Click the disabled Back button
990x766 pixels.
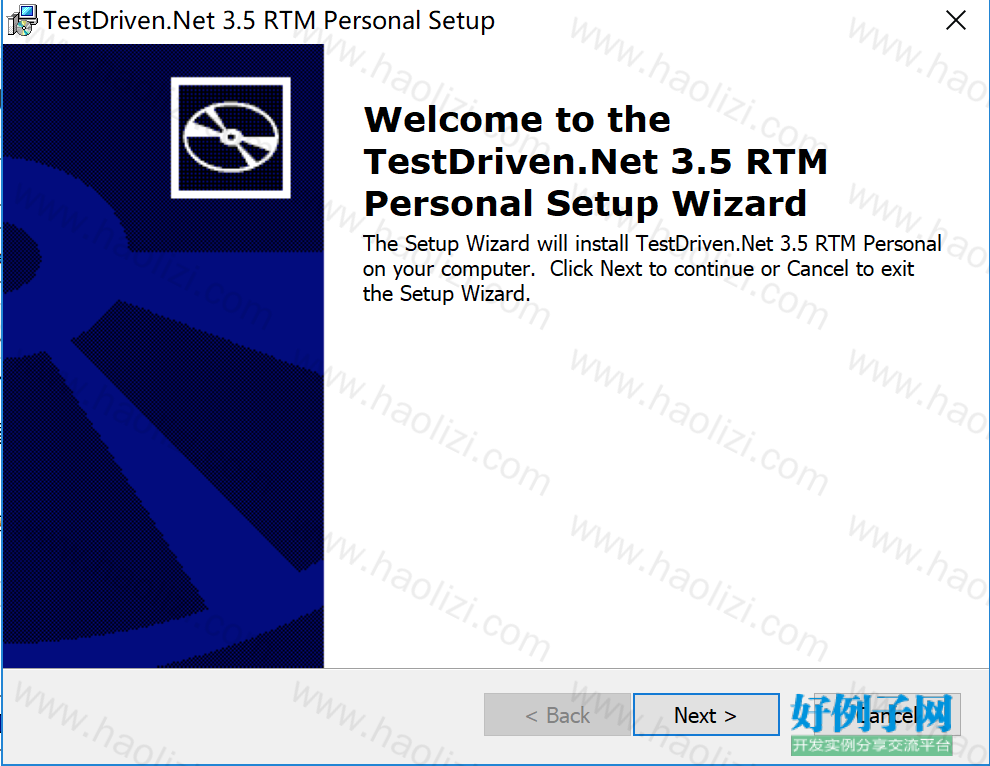point(557,715)
